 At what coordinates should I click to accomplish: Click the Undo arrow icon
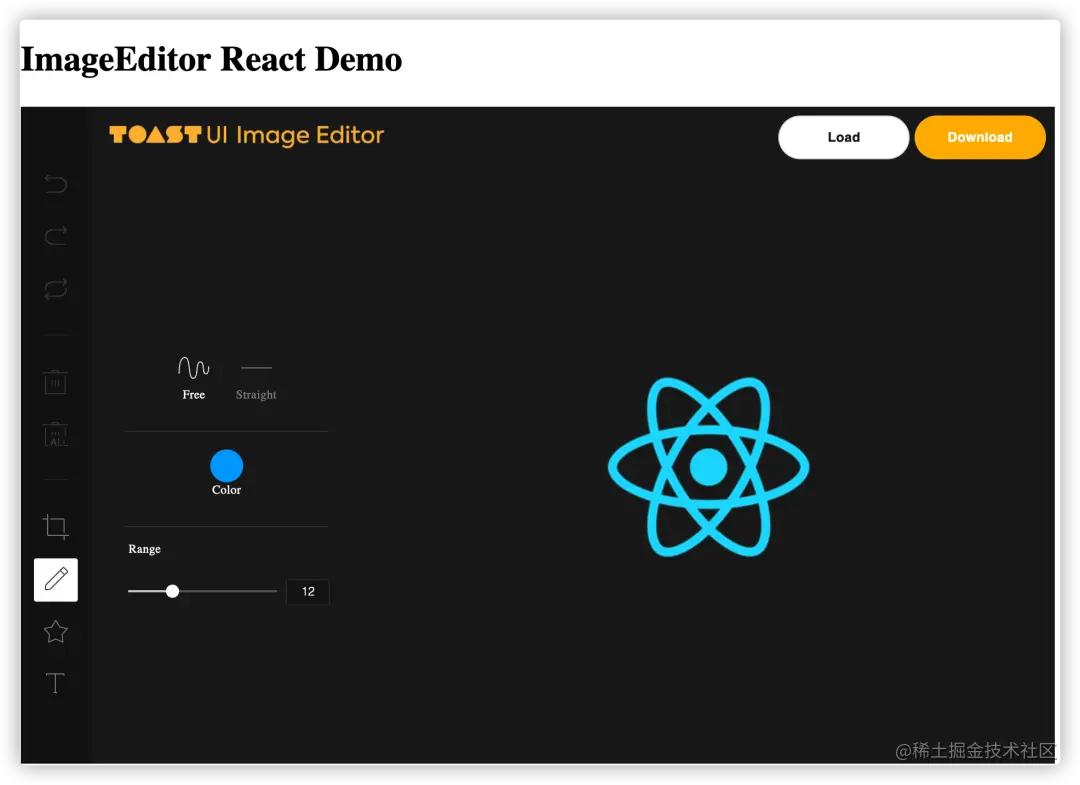click(x=56, y=184)
